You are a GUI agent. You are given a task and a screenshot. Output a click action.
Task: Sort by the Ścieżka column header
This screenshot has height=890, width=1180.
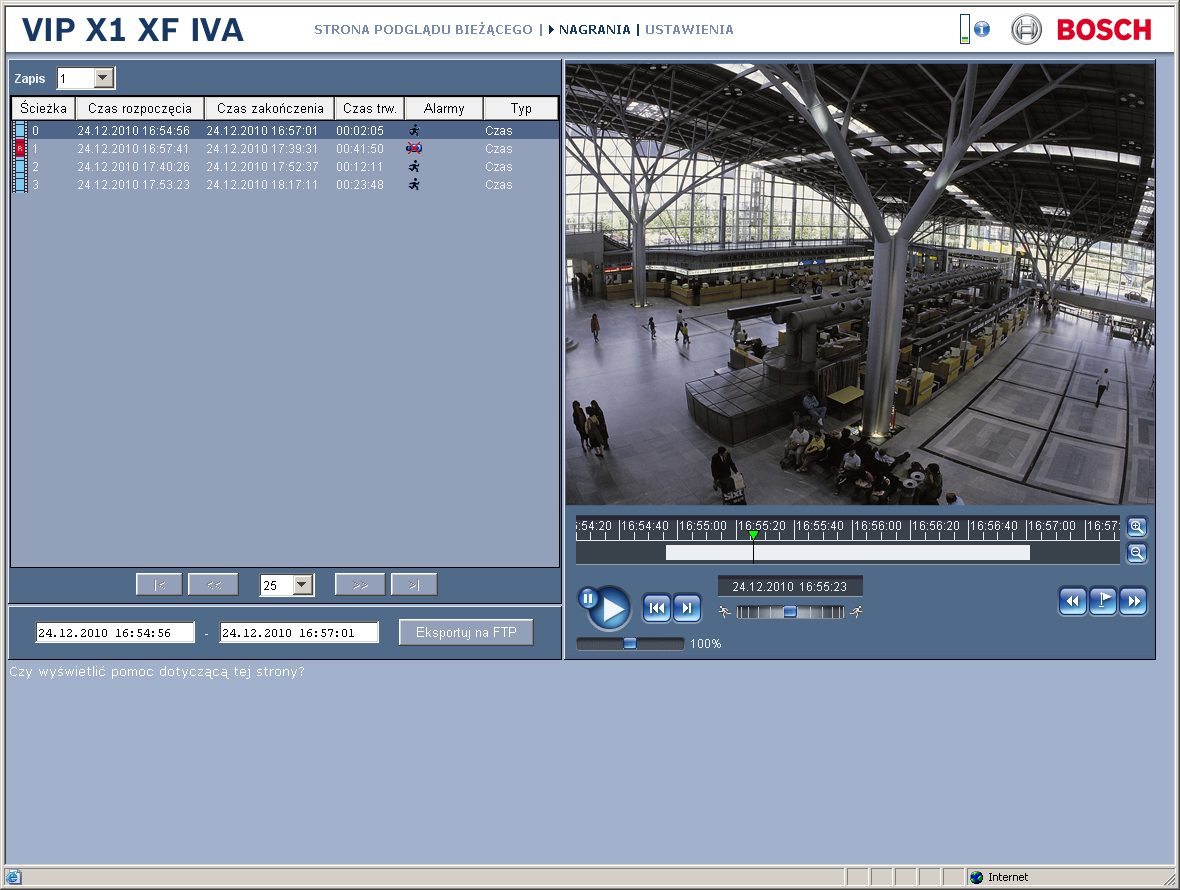(x=44, y=108)
